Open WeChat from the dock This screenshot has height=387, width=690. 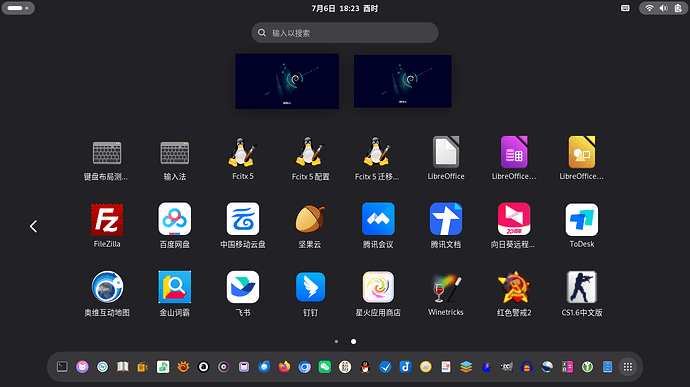click(325, 367)
